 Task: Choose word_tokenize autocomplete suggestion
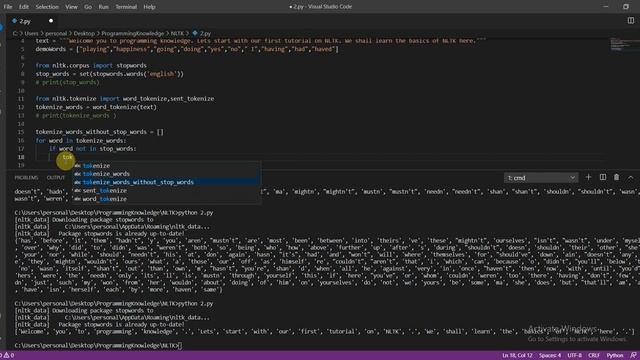(167, 199)
